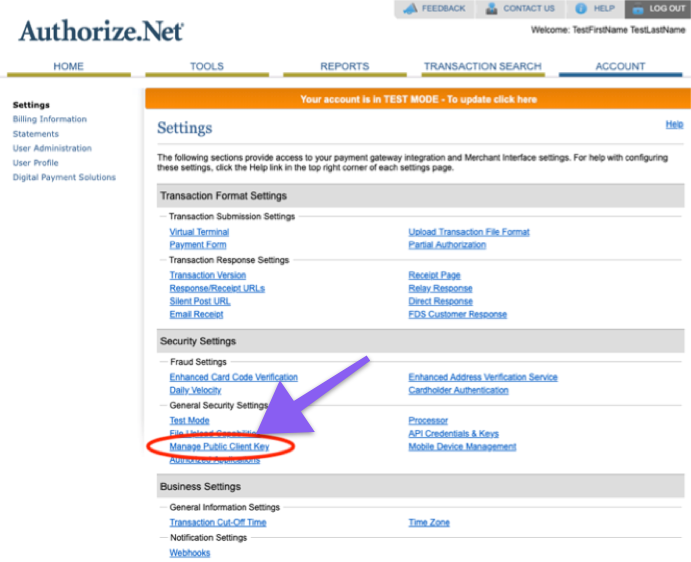
Task: Click the FEEDBACK label at top
Action: pyautogui.click(x=443, y=8)
